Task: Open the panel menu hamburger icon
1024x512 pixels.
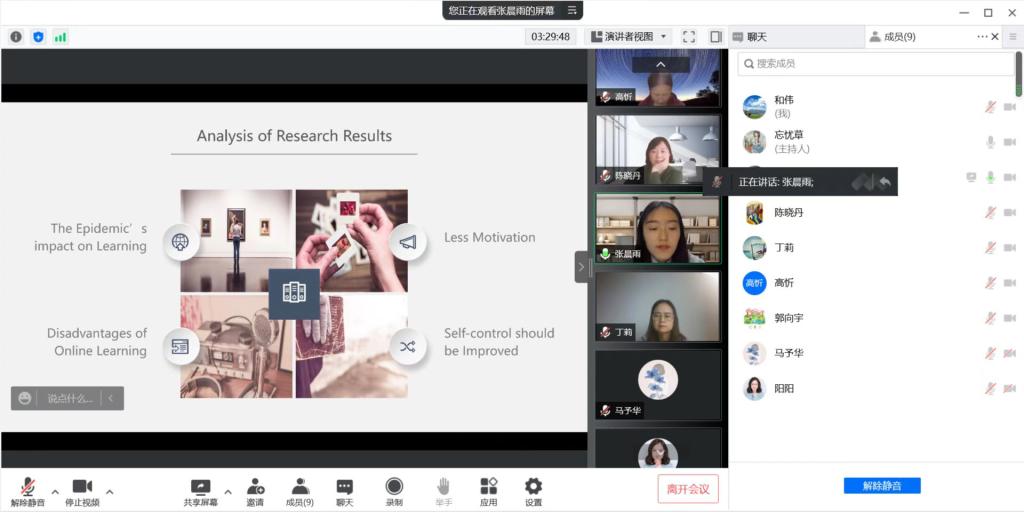Action: (x=1013, y=37)
